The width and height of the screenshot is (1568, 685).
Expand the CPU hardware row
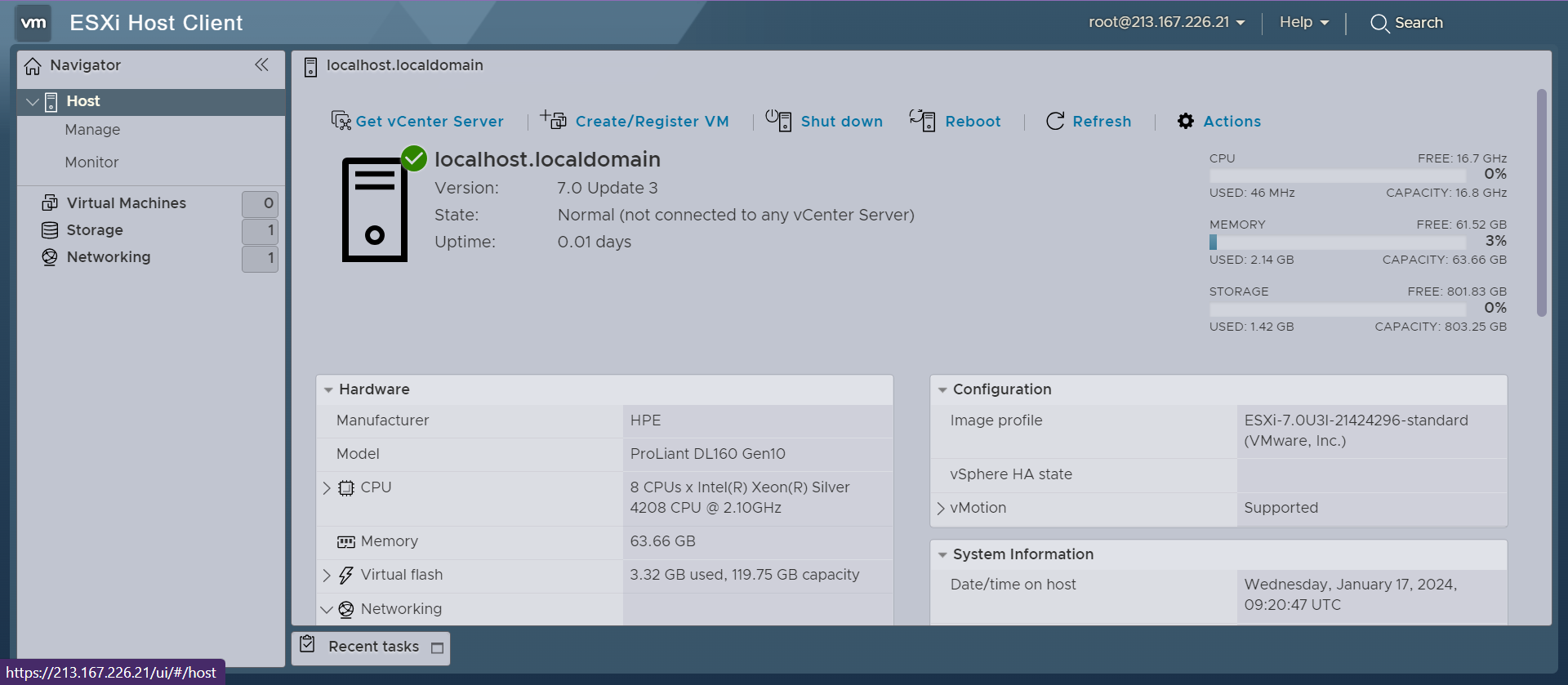pyautogui.click(x=327, y=488)
